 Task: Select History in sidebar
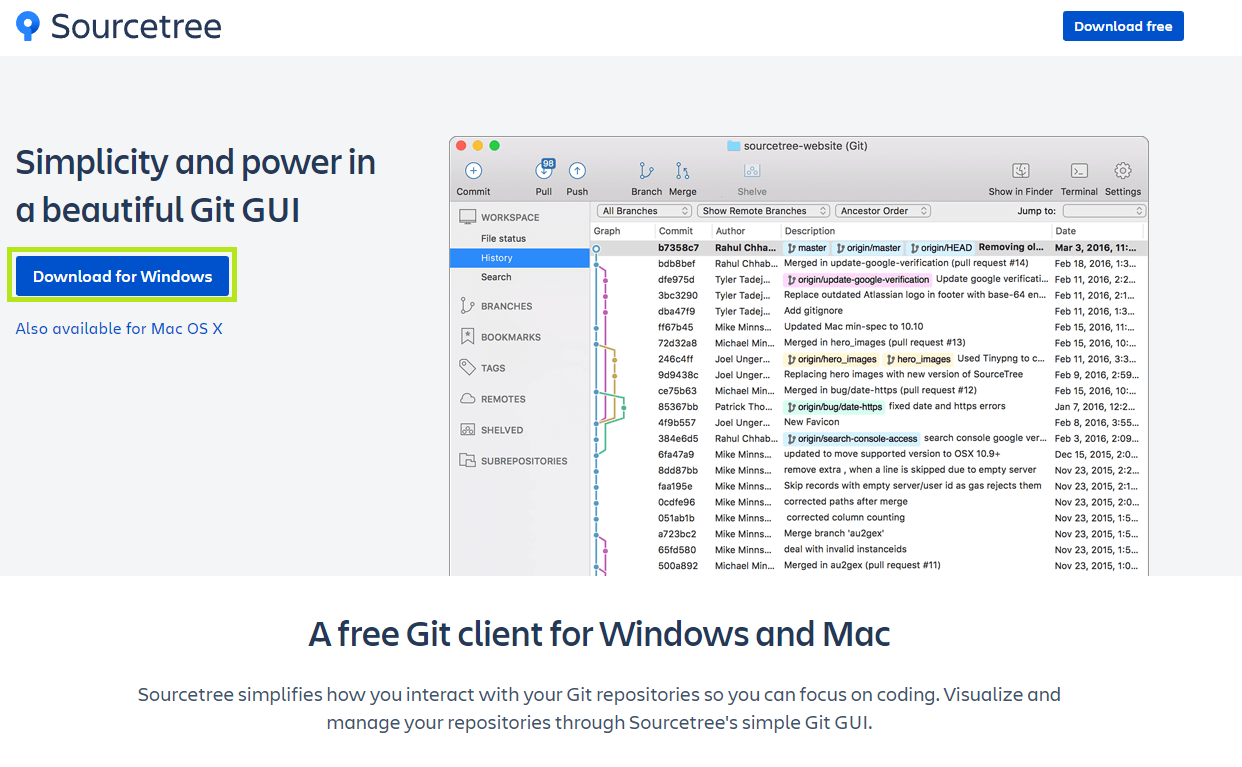pos(520,258)
